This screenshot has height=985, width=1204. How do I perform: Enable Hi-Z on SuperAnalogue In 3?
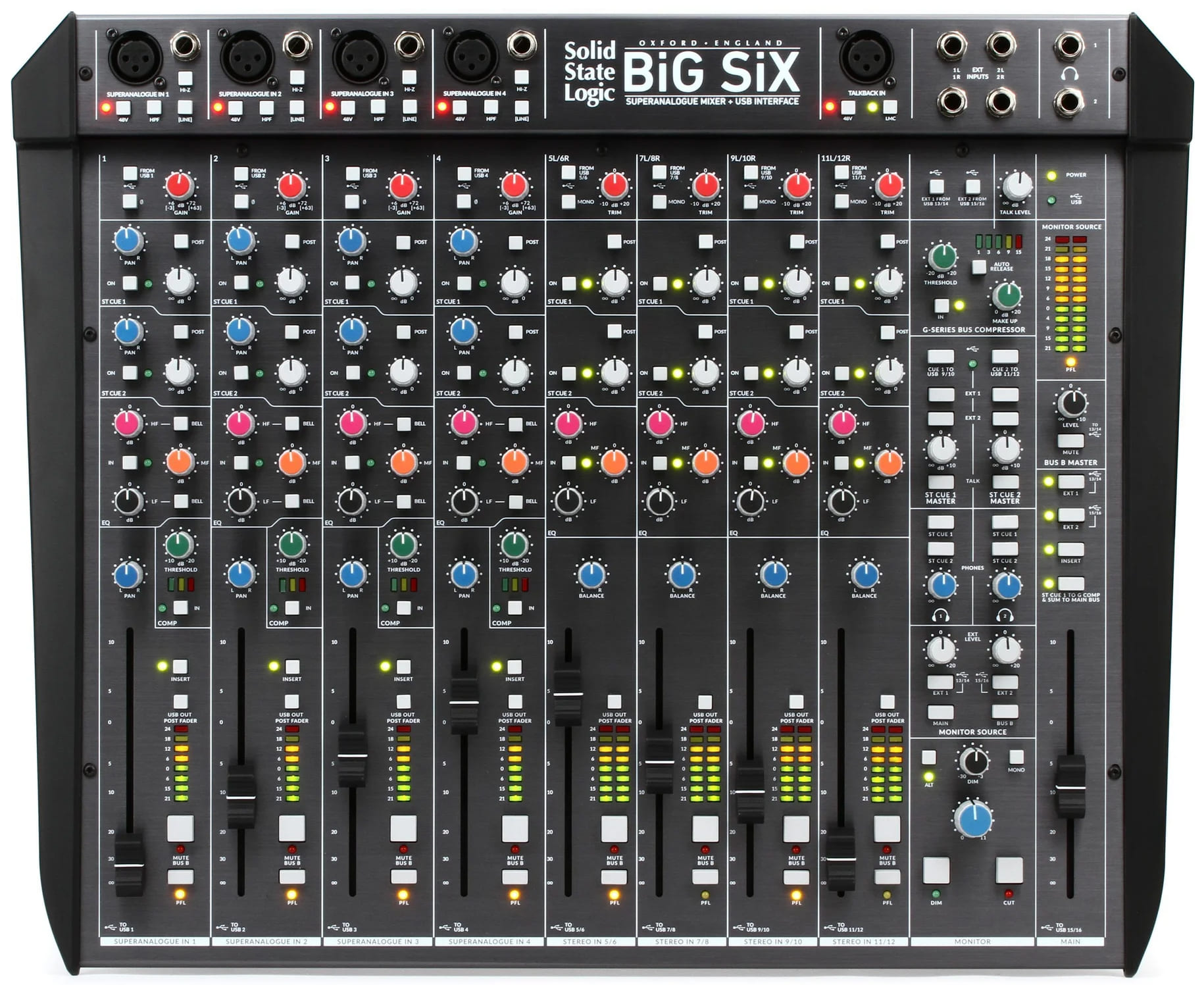click(x=409, y=78)
